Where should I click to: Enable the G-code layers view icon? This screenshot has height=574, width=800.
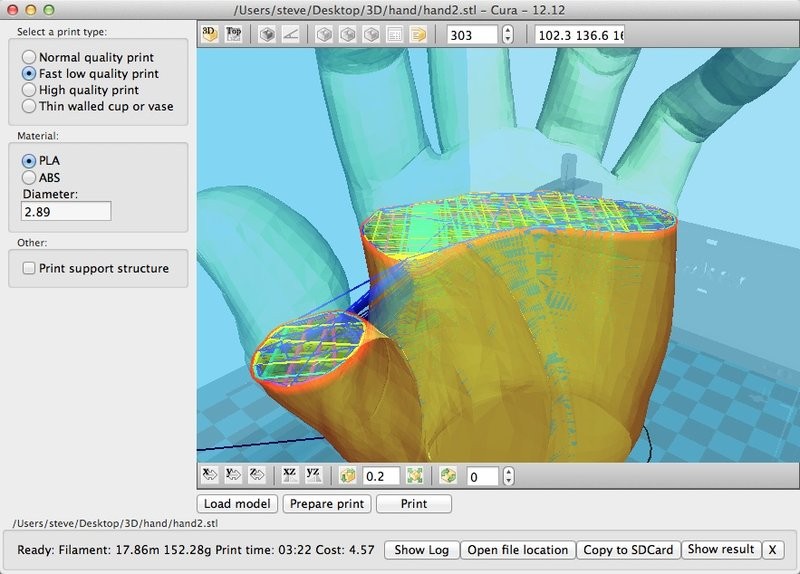pyautogui.click(x=417, y=34)
